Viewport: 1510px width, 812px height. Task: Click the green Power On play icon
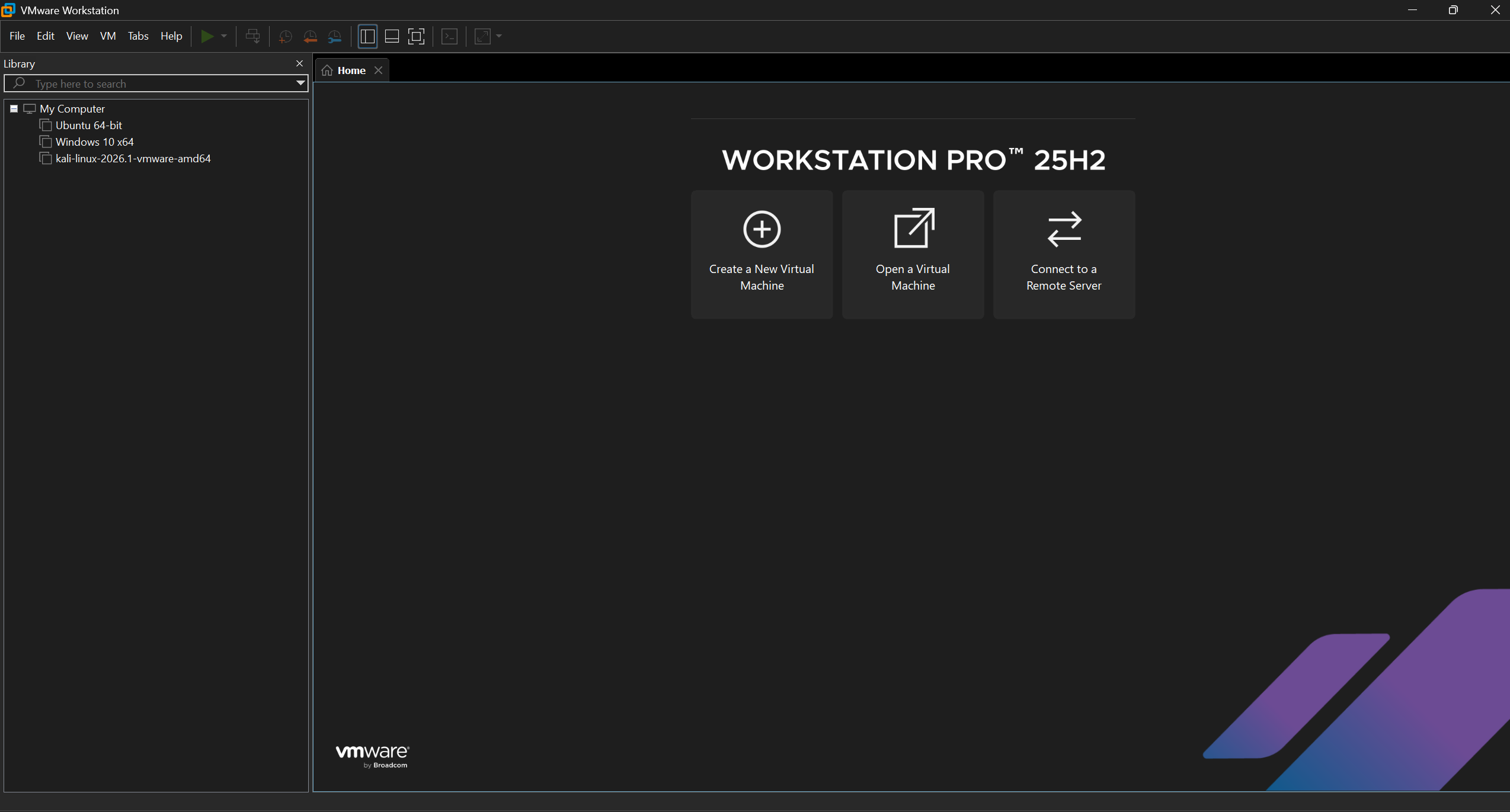click(x=207, y=36)
